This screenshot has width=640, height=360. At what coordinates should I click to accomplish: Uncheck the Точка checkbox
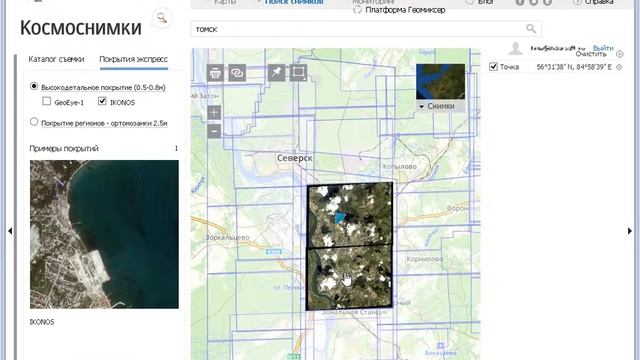493,66
